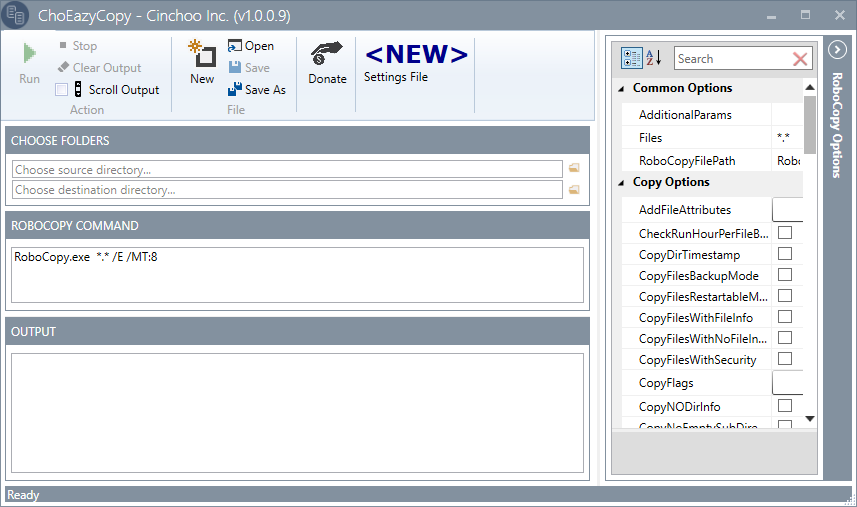Edit the Files value *.*

(787, 138)
